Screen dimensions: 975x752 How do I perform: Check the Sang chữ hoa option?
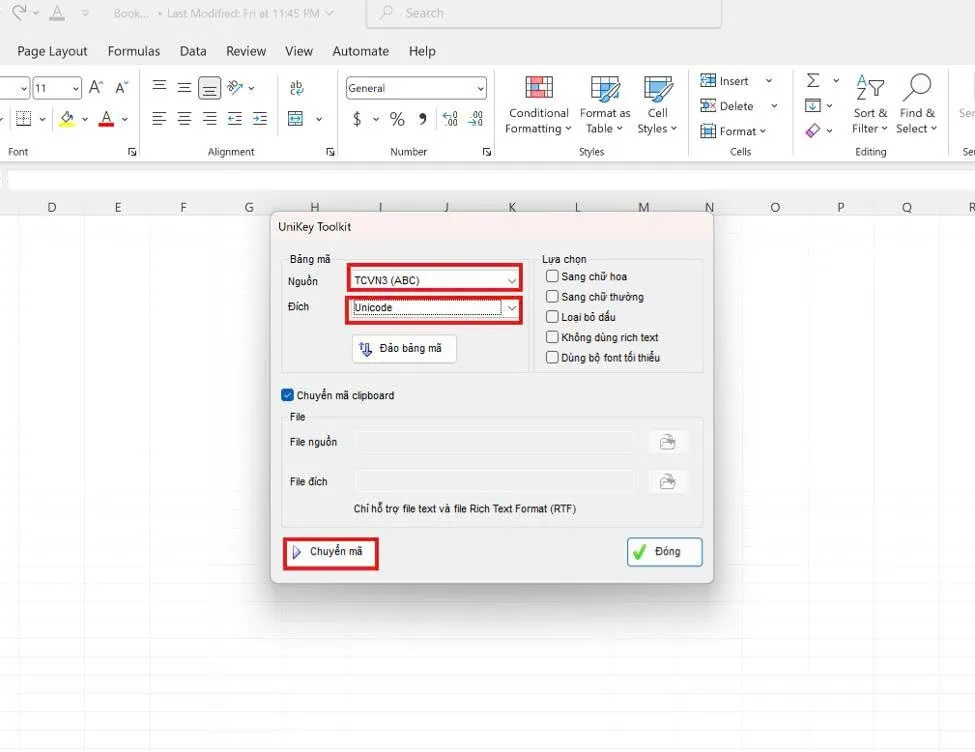pyautogui.click(x=552, y=276)
